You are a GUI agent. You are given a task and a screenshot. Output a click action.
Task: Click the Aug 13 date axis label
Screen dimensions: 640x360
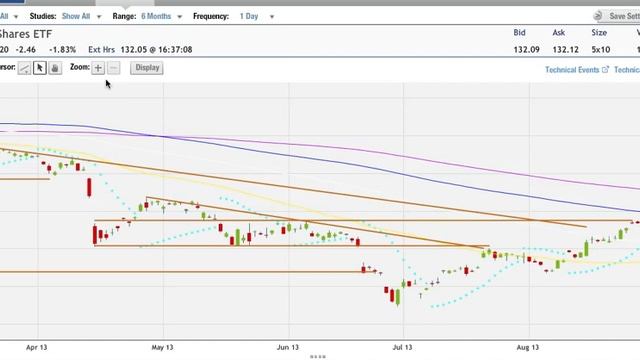click(x=528, y=347)
